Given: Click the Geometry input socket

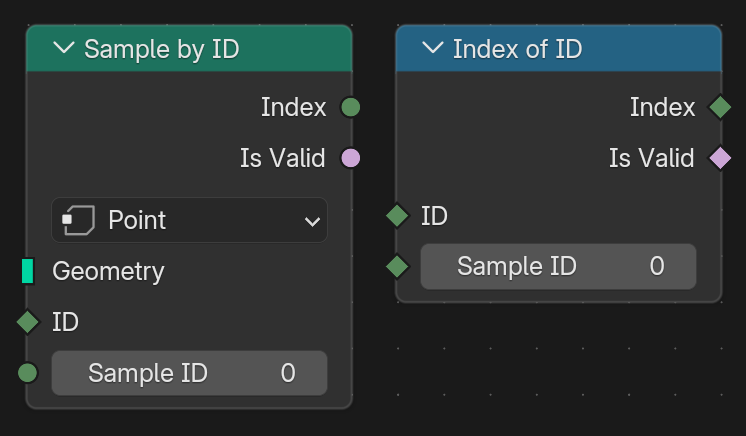Looking at the screenshot, I should click(28, 271).
